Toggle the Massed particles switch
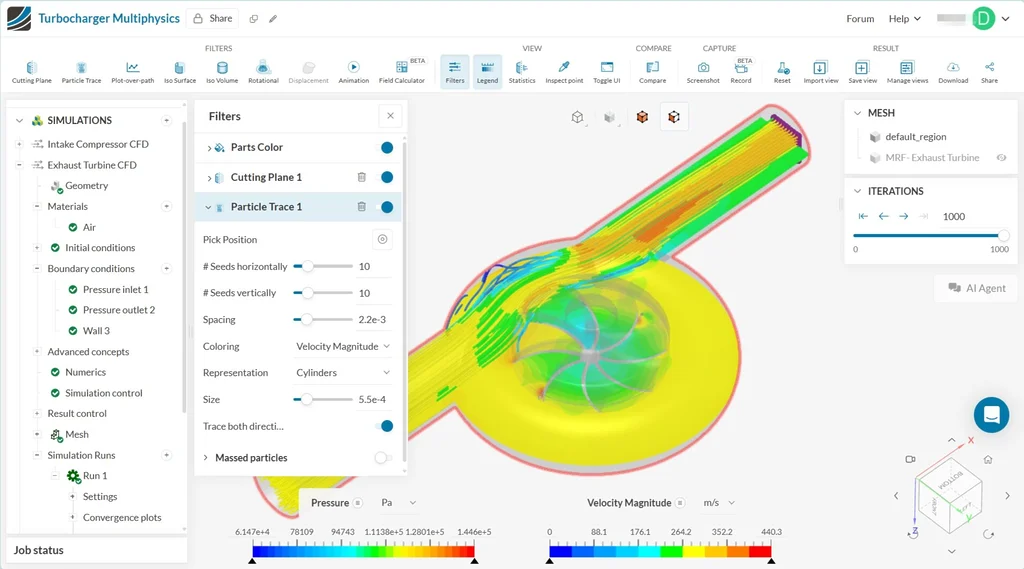This screenshot has width=1024, height=569. pos(382,458)
